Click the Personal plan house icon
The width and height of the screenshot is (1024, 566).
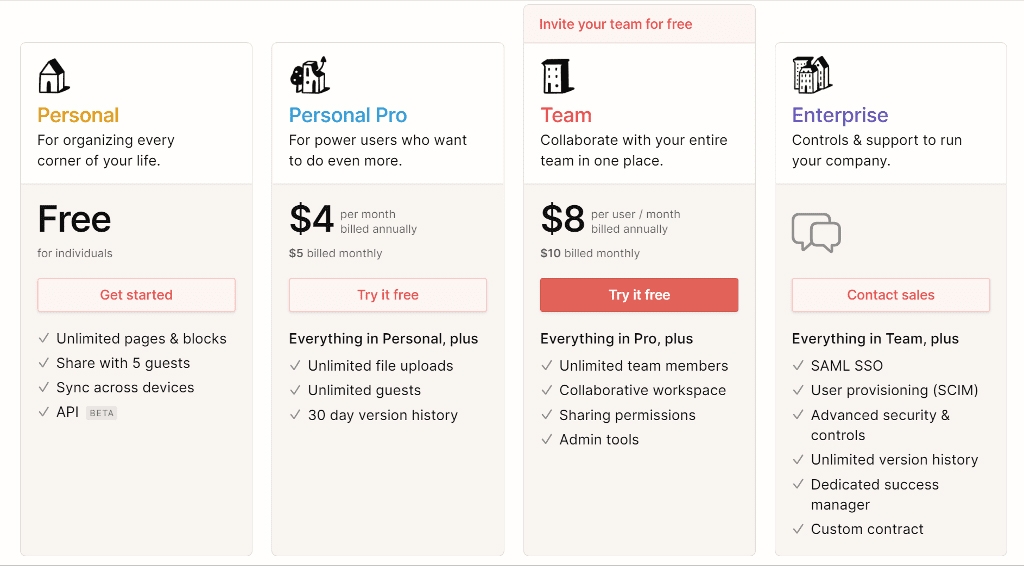[53, 76]
